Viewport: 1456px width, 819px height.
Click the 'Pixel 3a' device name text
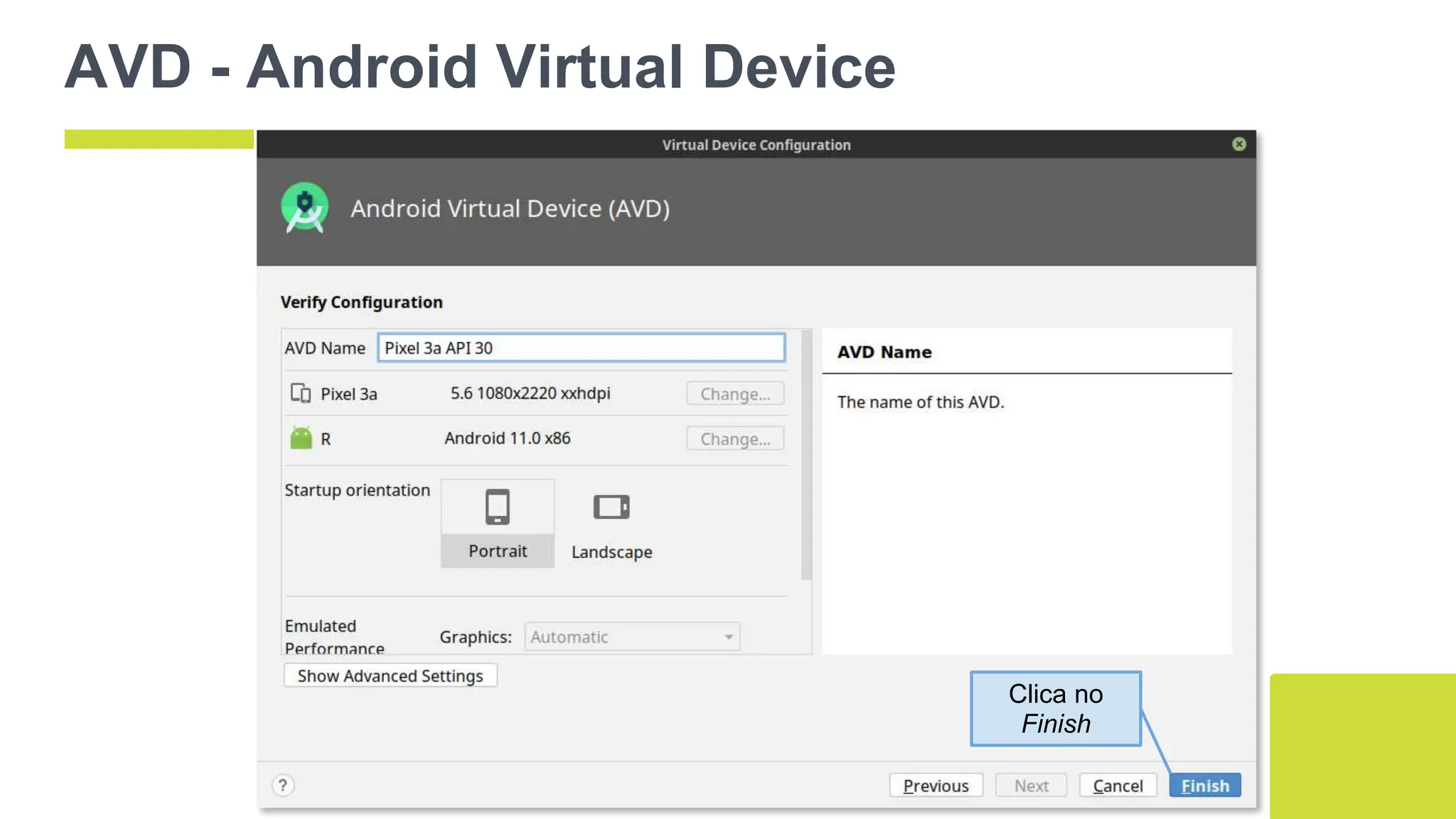[349, 394]
